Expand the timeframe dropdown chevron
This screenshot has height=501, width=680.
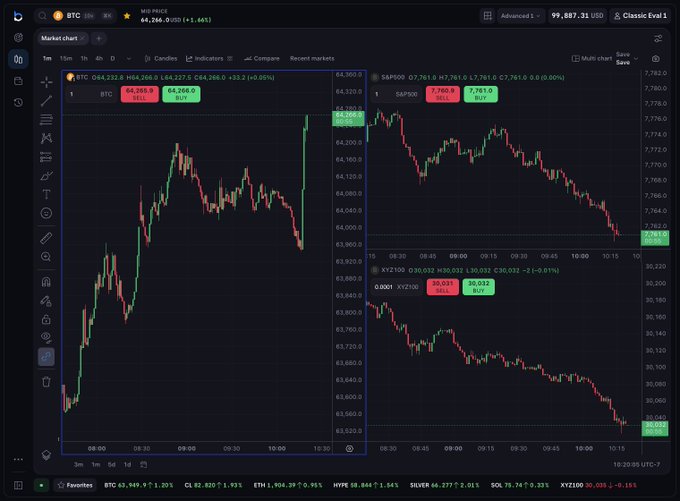coord(129,59)
